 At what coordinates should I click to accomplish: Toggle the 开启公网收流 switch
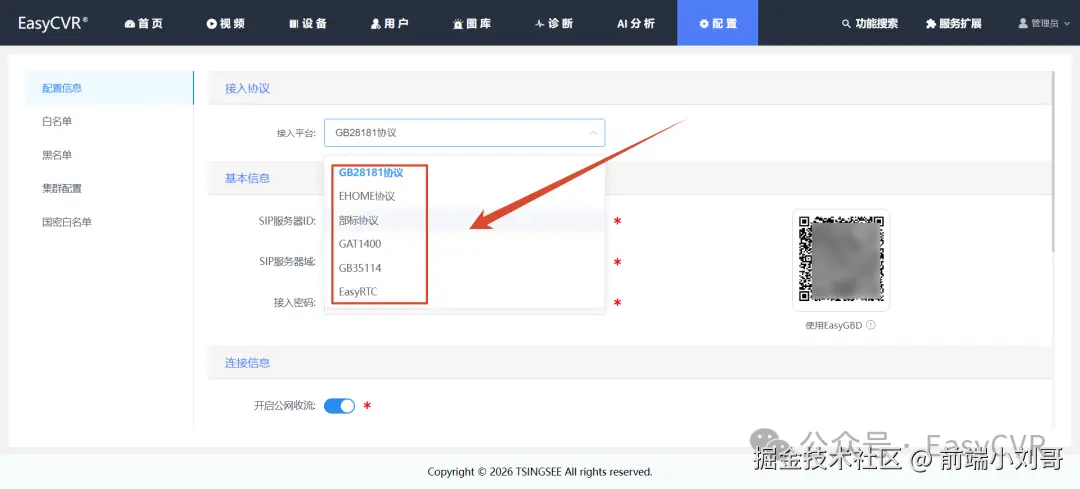[x=339, y=406]
